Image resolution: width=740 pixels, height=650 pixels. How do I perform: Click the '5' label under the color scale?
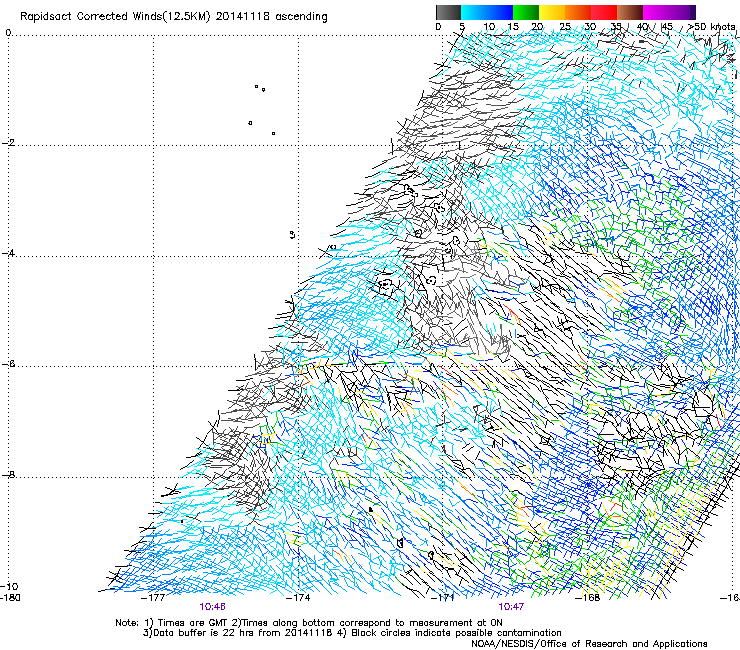462,27
